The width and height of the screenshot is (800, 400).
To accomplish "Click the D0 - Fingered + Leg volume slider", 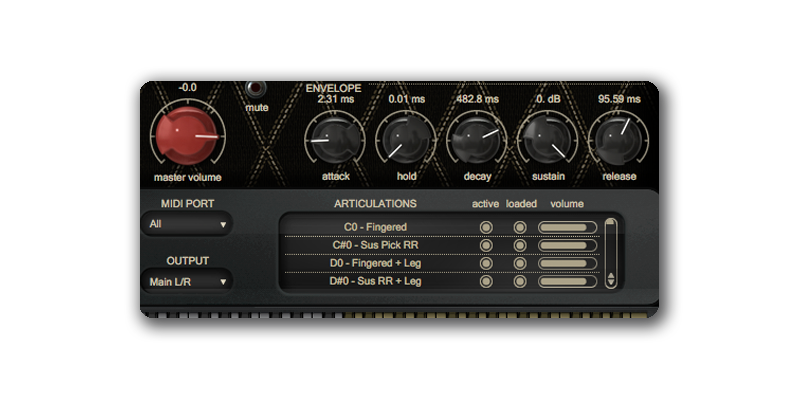I will point(567,263).
